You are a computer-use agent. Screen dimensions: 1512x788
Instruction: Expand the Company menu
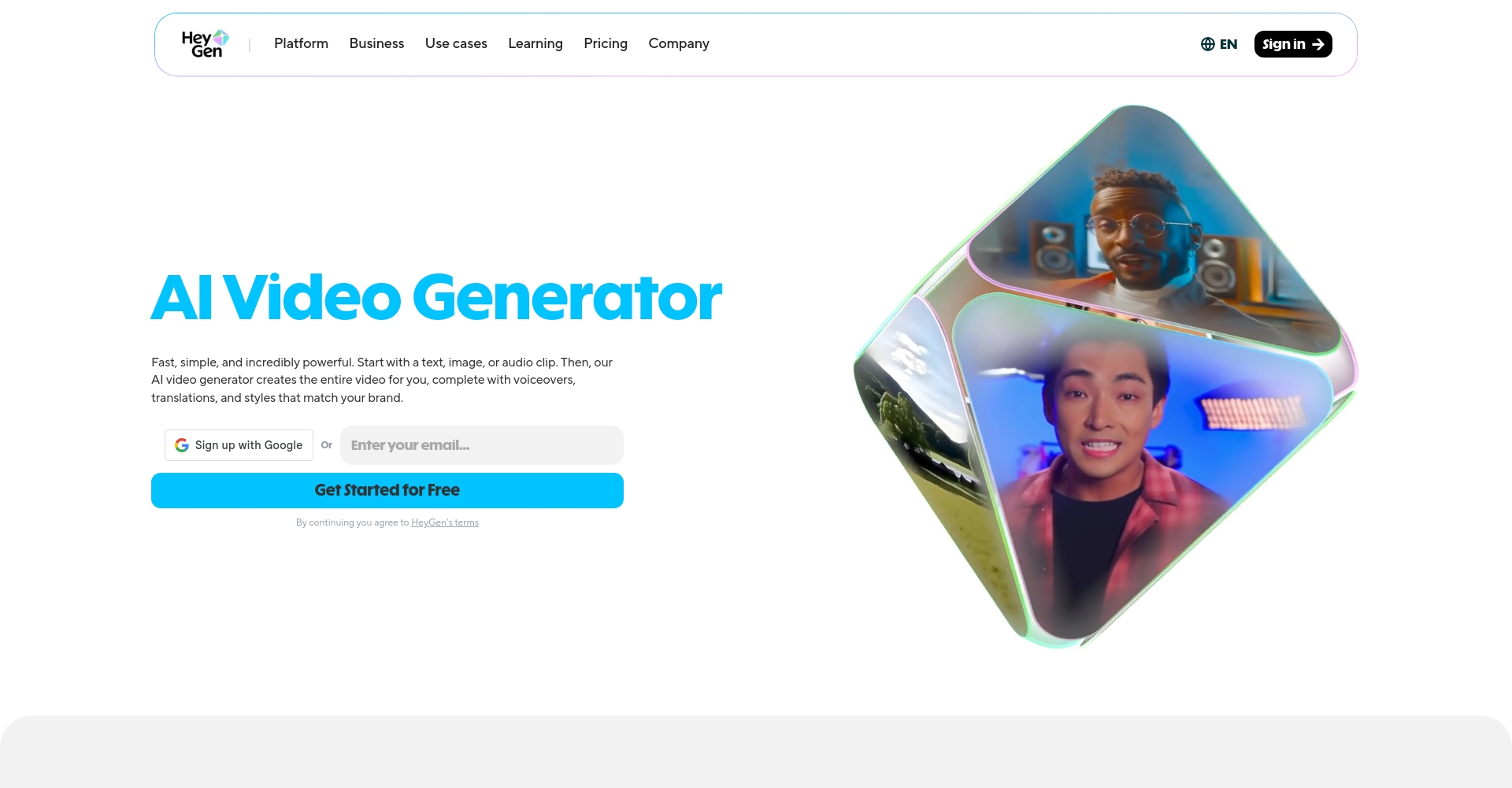coord(679,43)
